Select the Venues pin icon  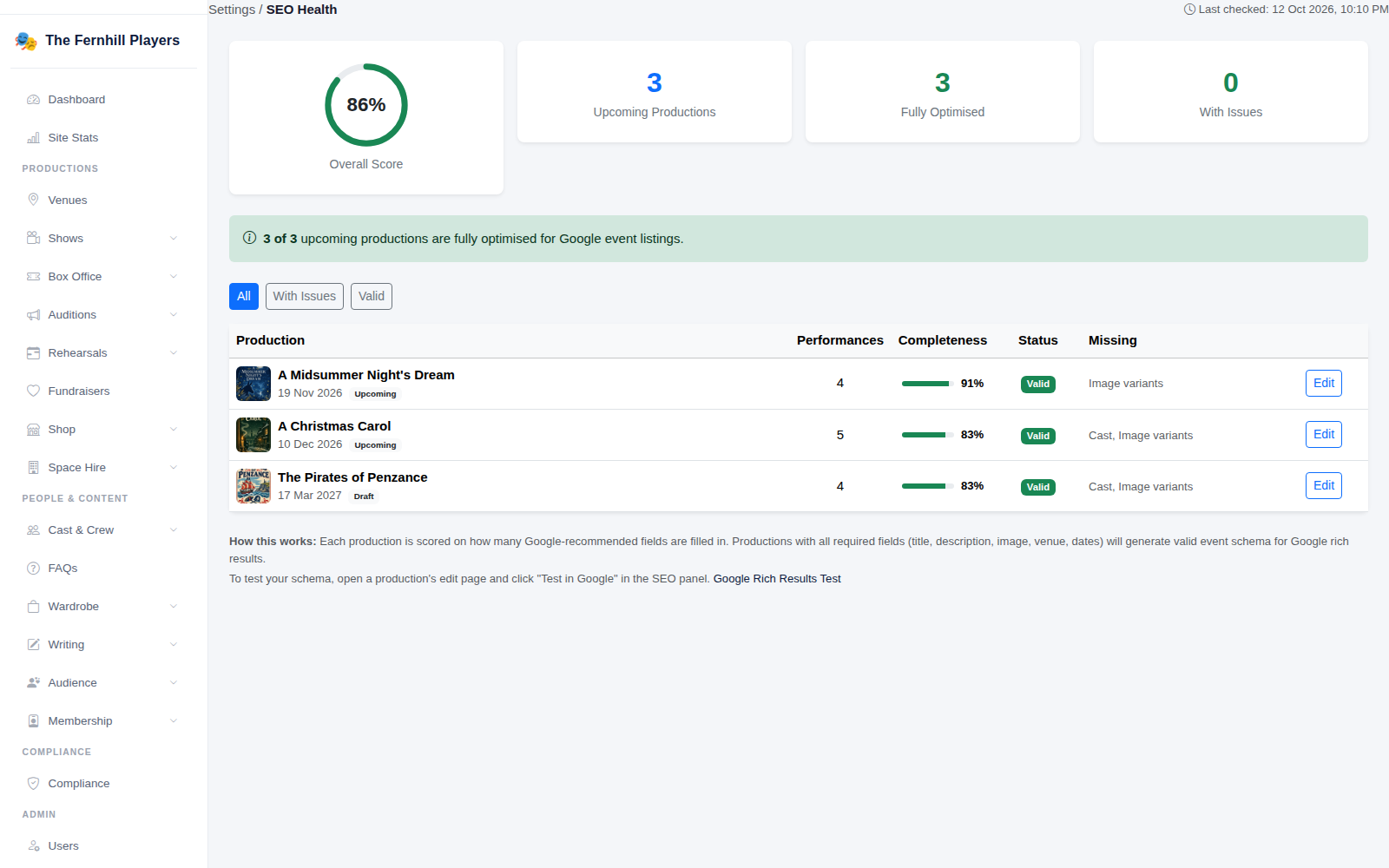point(33,201)
